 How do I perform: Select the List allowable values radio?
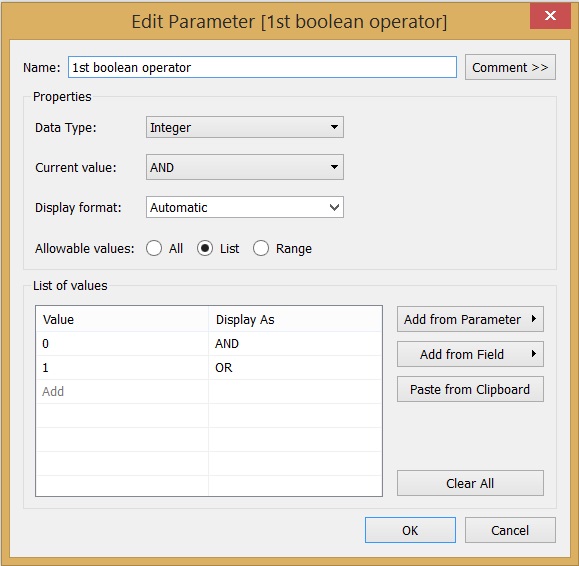point(205,248)
